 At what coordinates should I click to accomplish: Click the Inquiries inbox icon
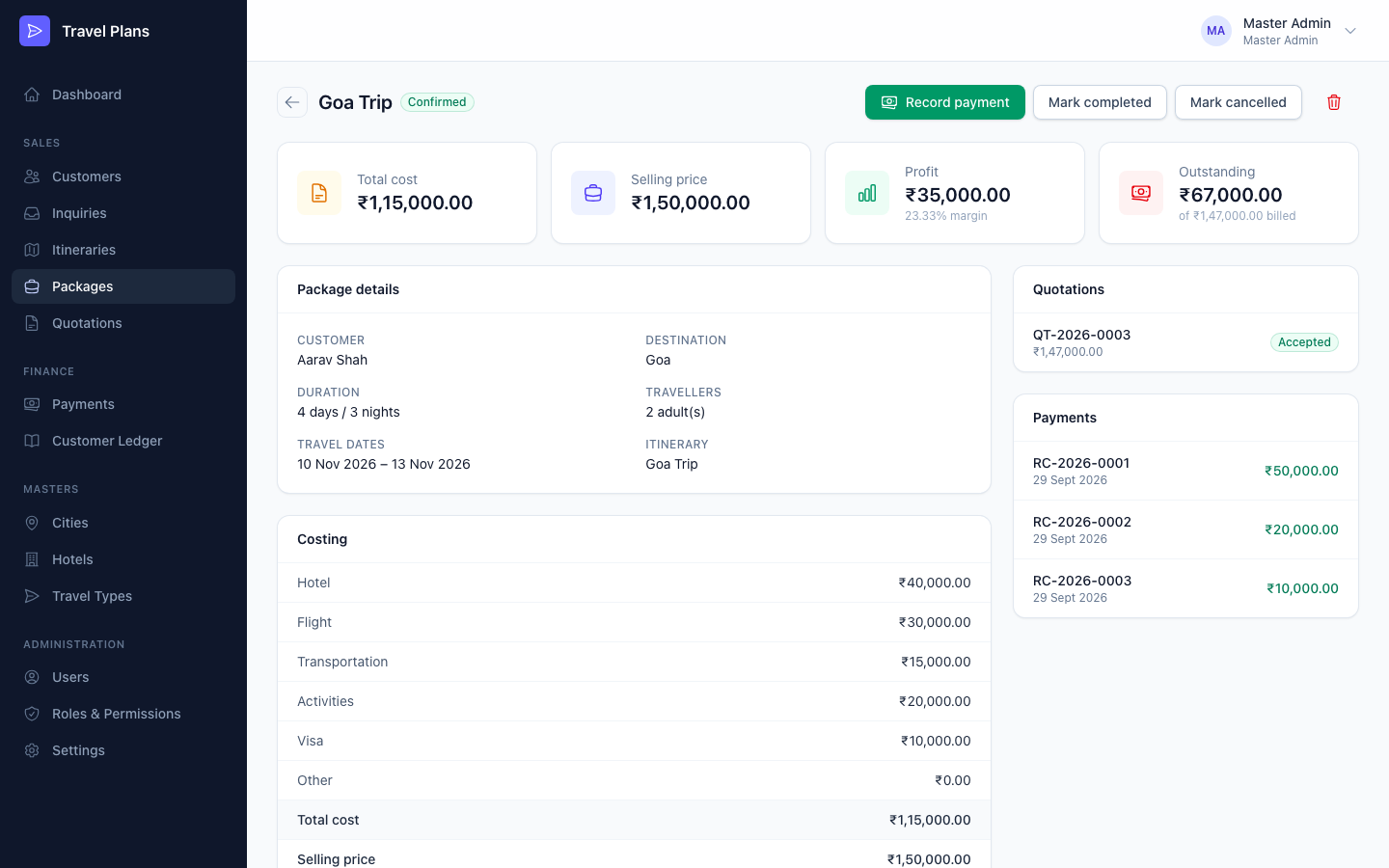[x=32, y=213]
